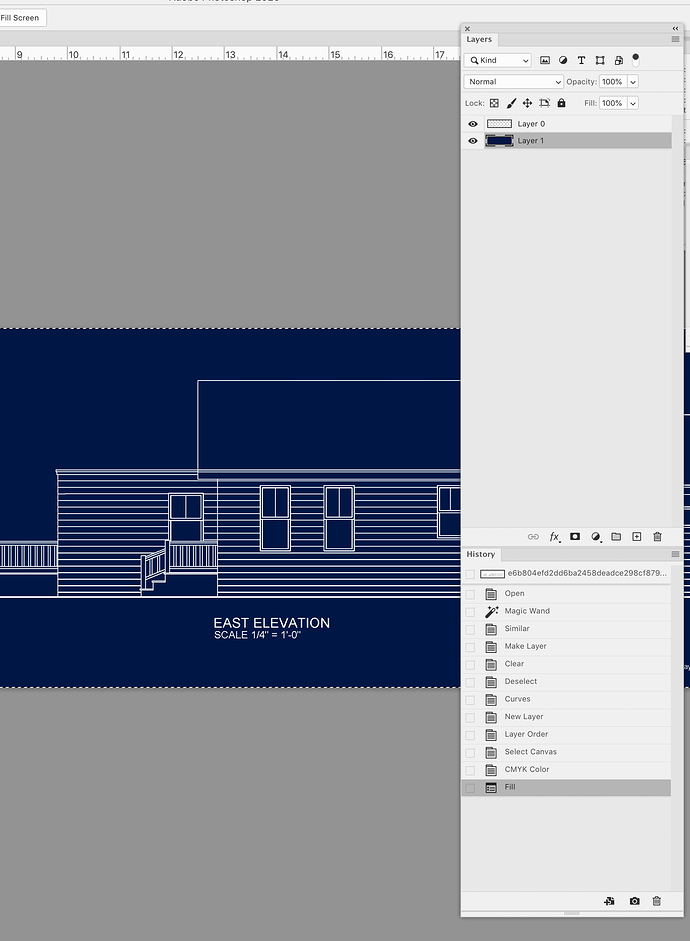Viewport: 690px width, 941px height.
Task: Click the create new layer icon
Action: tap(636, 537)
